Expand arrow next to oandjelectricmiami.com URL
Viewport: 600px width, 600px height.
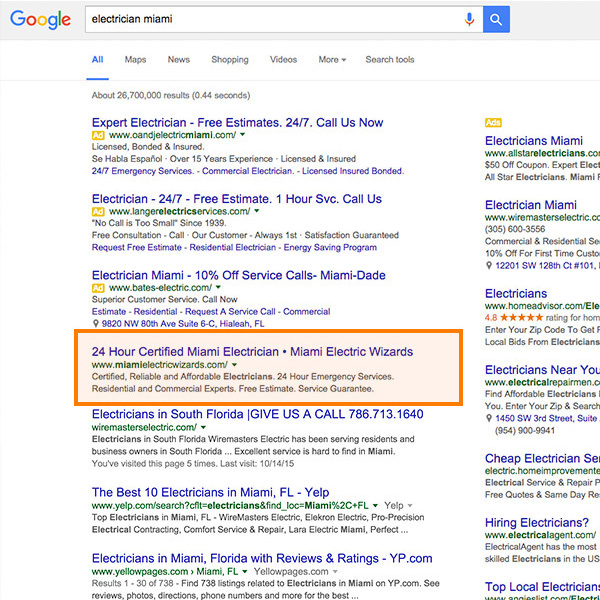coord(243,134)
